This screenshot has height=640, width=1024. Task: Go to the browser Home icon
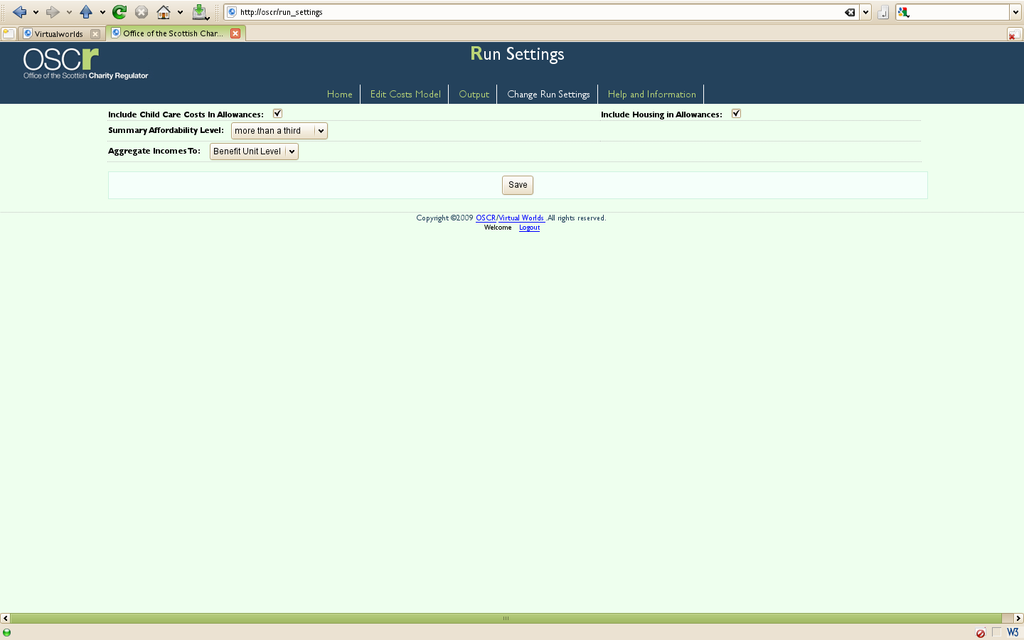163,12
